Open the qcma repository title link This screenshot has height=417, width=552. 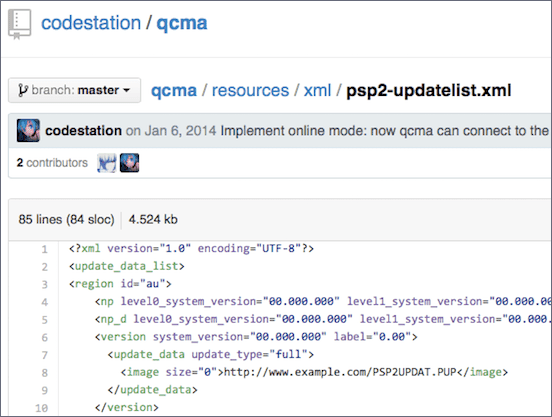[x=182, y=23]
